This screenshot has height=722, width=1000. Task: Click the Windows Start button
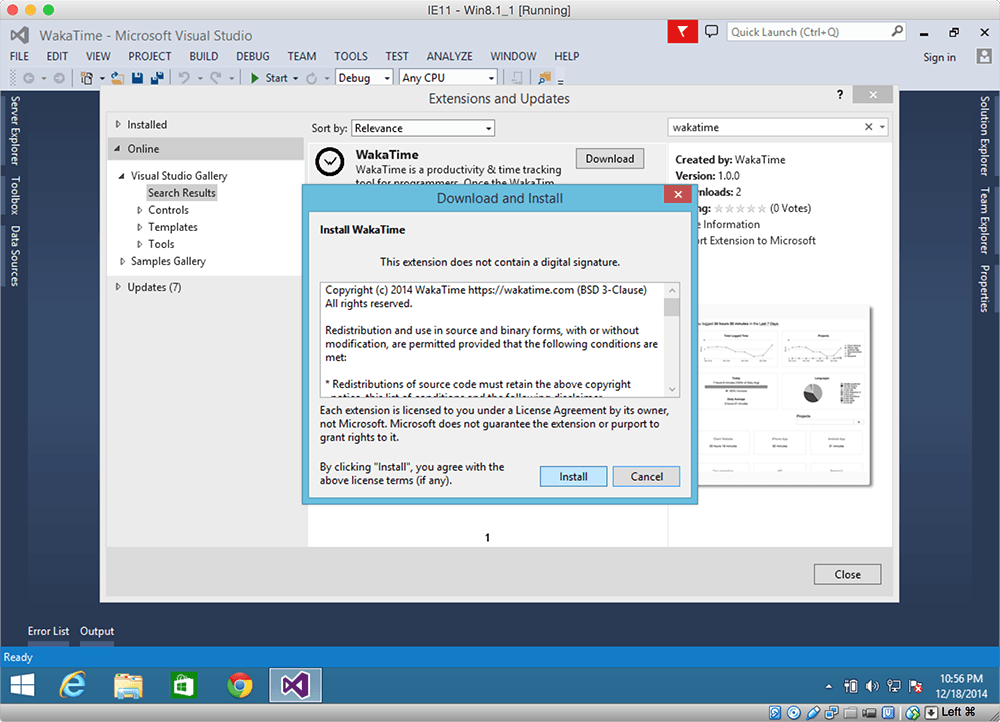point(22,685)
